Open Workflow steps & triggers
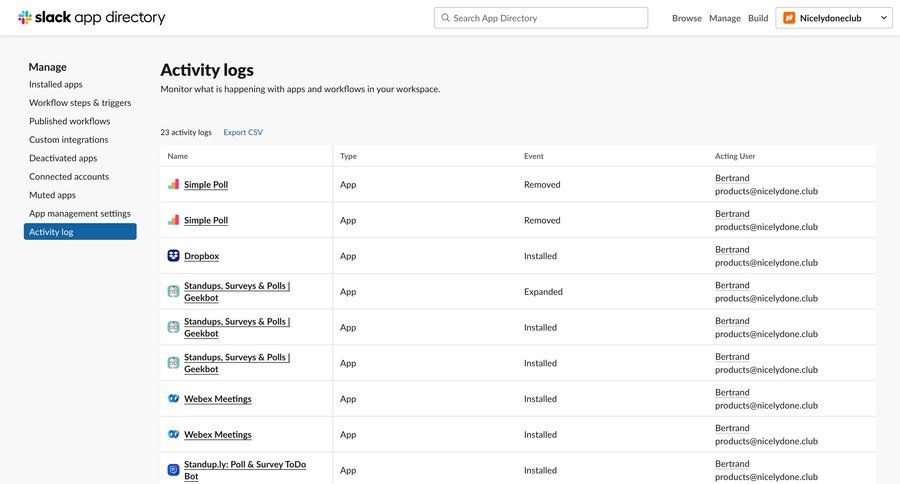Viewport: 900px width, 484px height. coord(80,103)
